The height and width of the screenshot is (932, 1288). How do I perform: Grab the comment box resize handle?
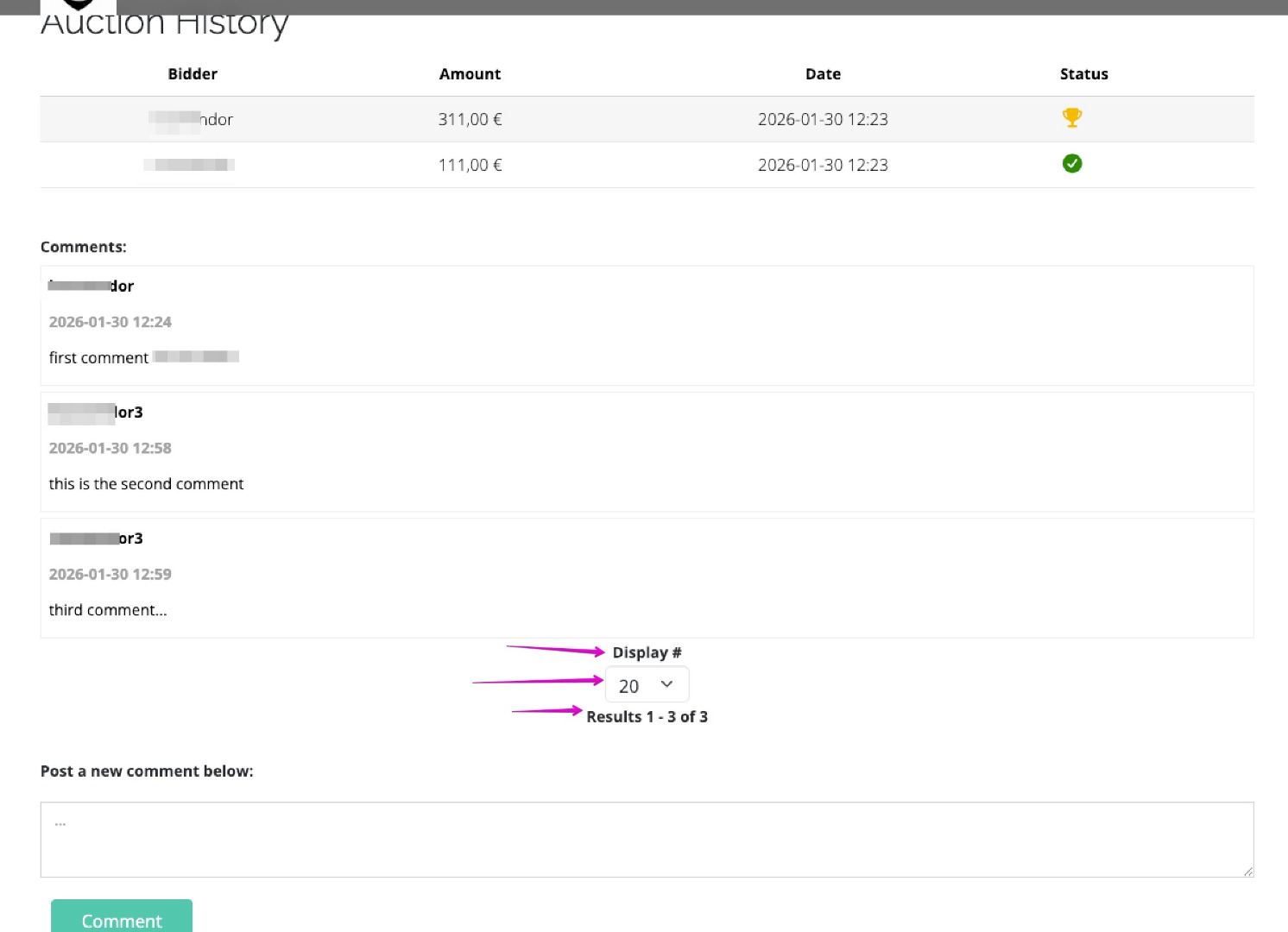tap(1248, 872)
